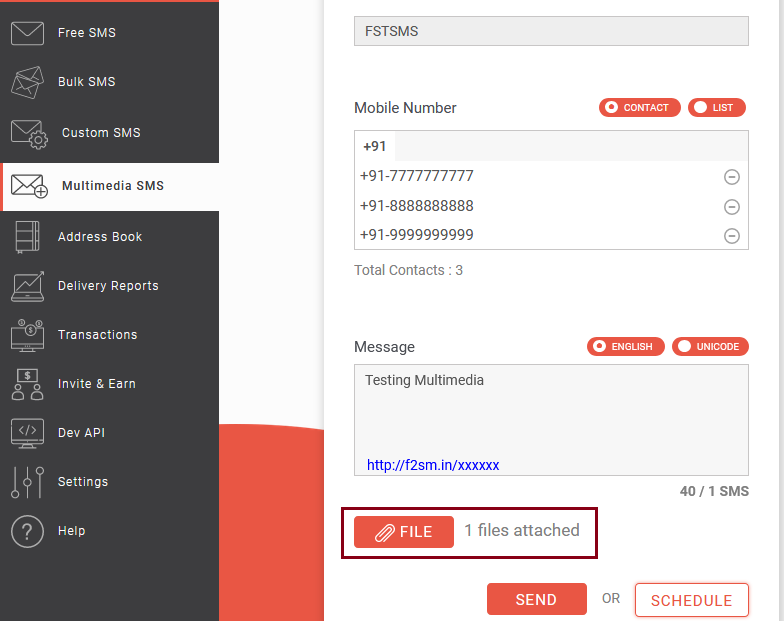Open the Free SMS menu item
Screen dimensions: 784x621
click(x=110, y=33)
